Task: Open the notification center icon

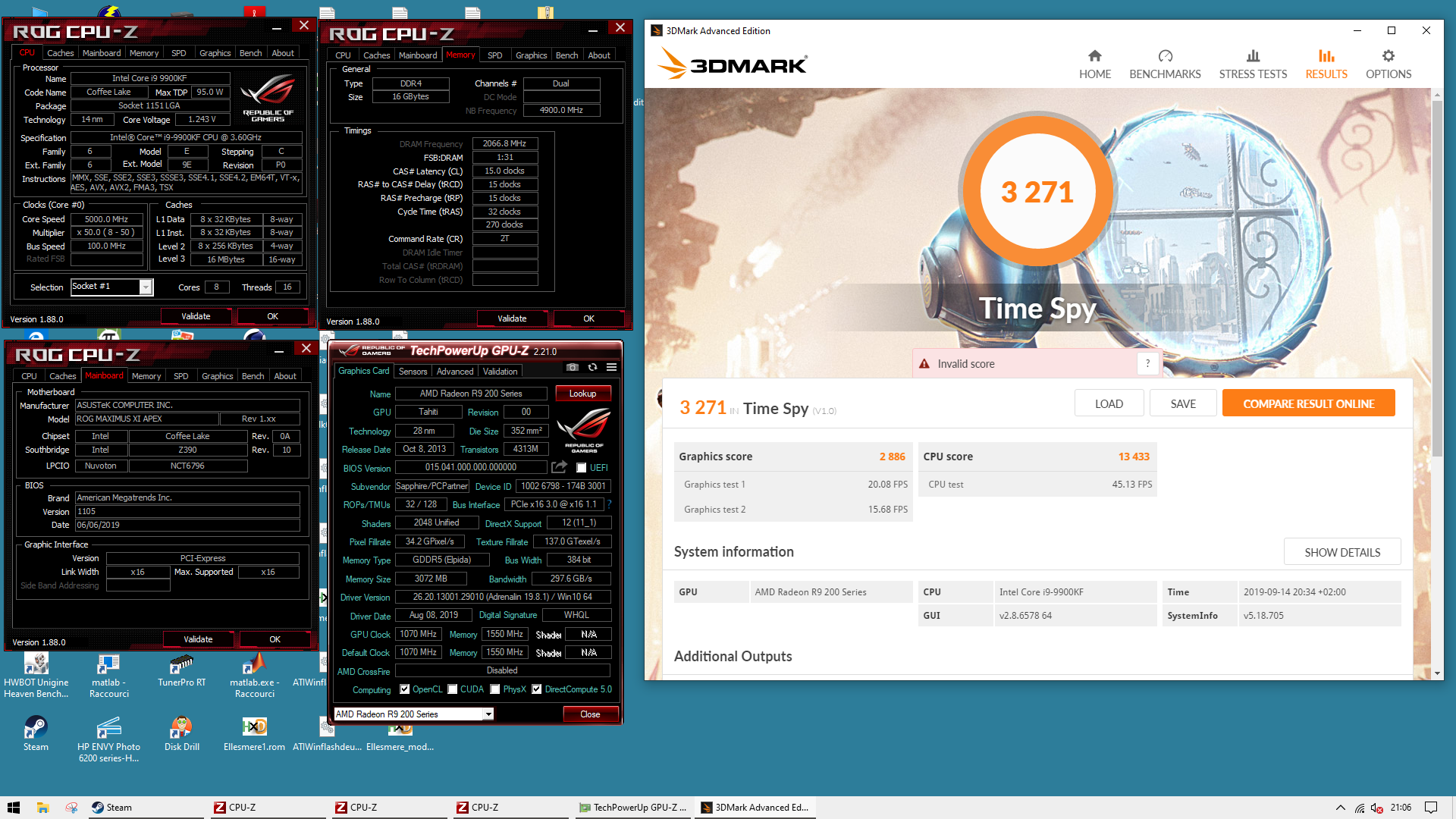Action: click(1431, 808)
